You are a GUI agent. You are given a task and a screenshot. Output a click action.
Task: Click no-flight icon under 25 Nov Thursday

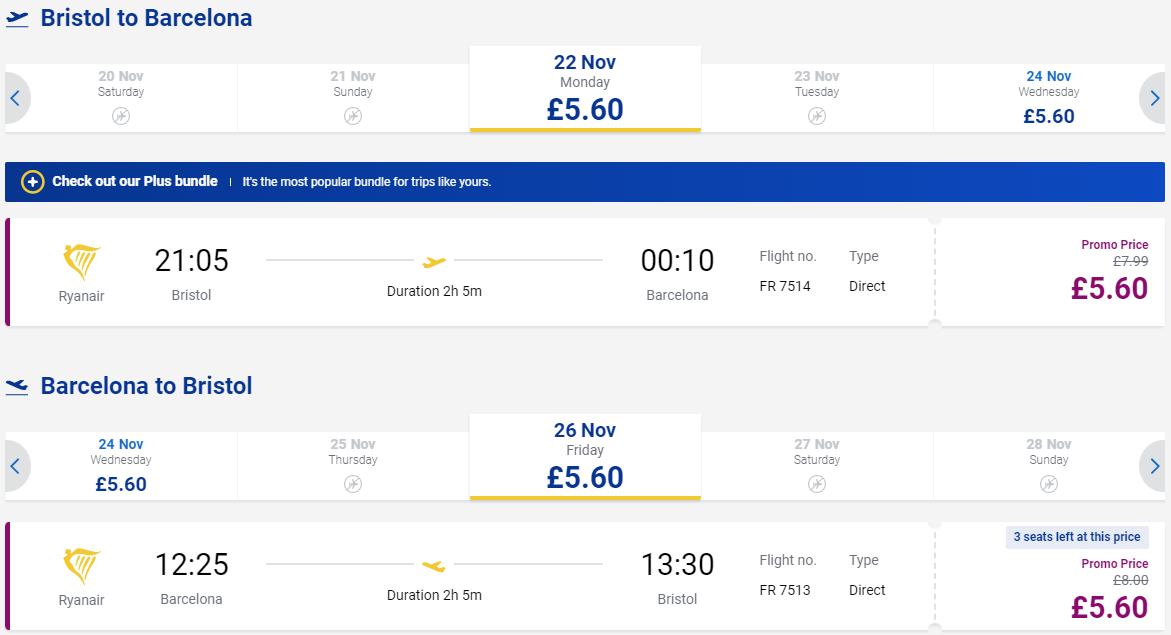[x=353, y=484]
